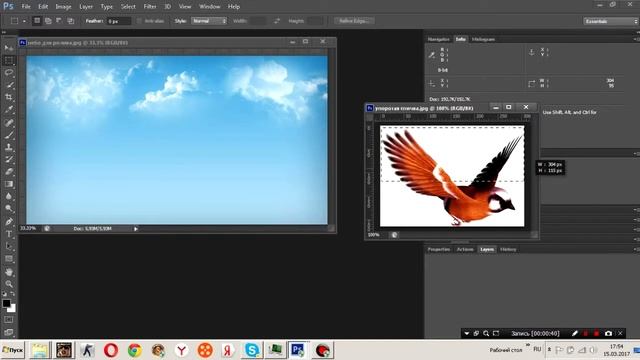
Task: Select the Pen tool
Action: [9, 222]
